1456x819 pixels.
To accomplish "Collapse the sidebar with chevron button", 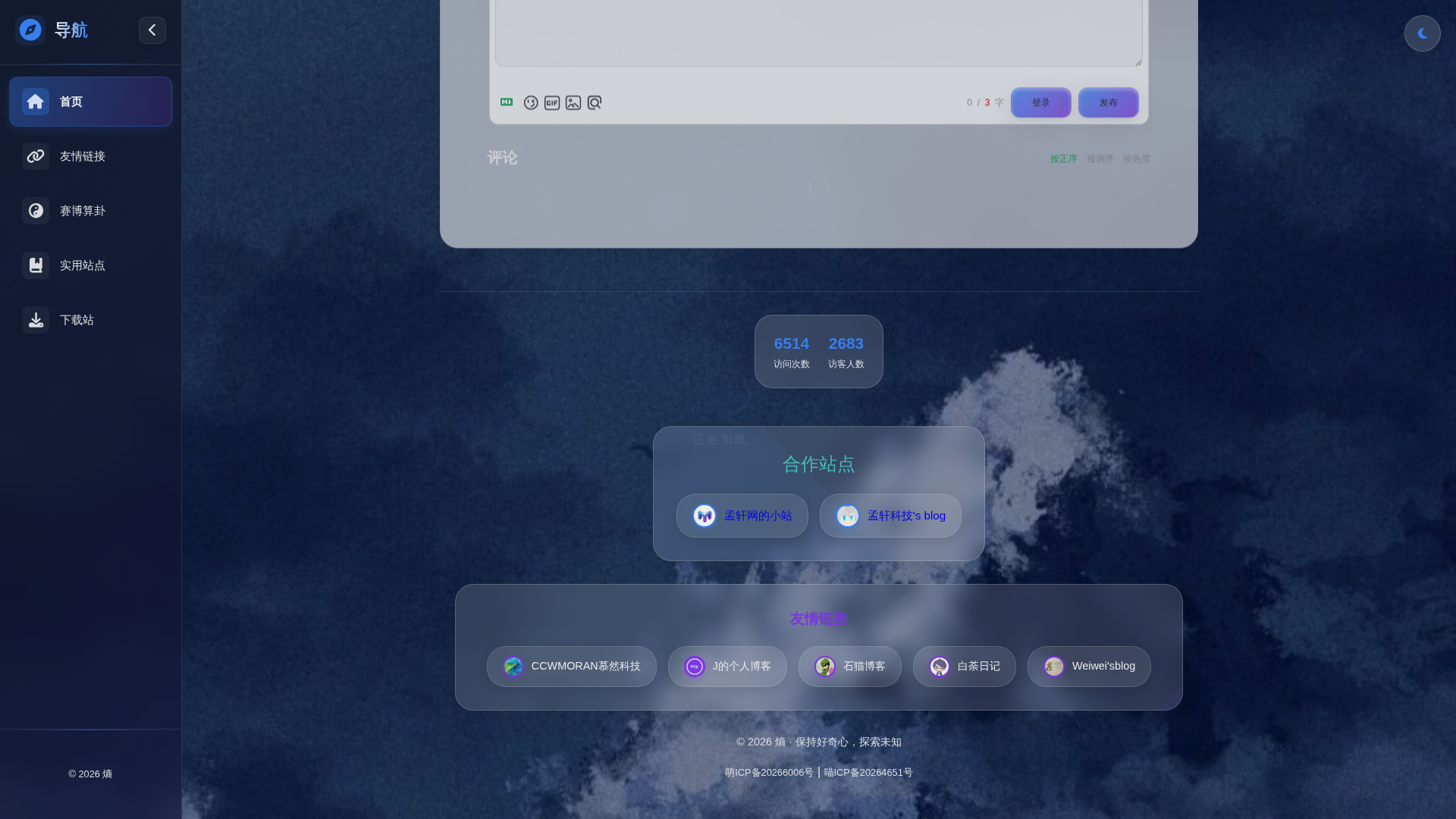I will 152,30.
